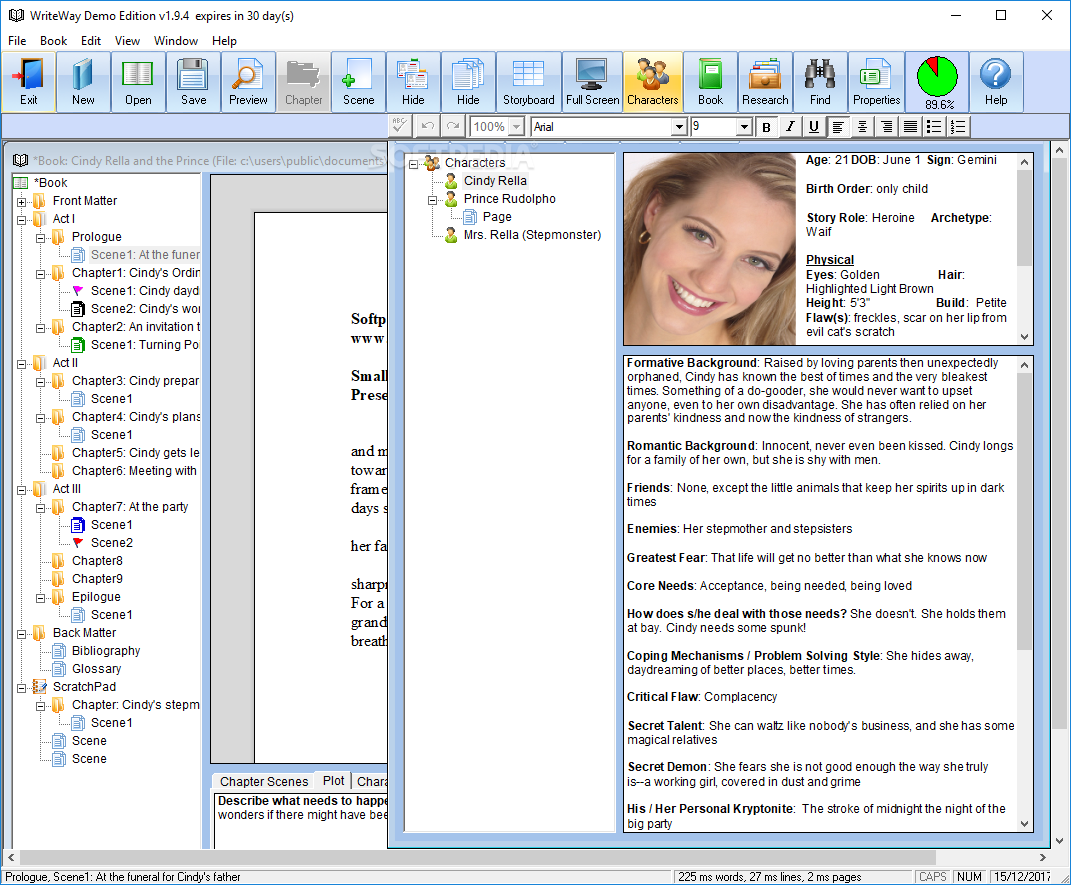Screen dimensions: 1071x885
Task: Toggle Italic formatting
Action: tap(790, 126)
